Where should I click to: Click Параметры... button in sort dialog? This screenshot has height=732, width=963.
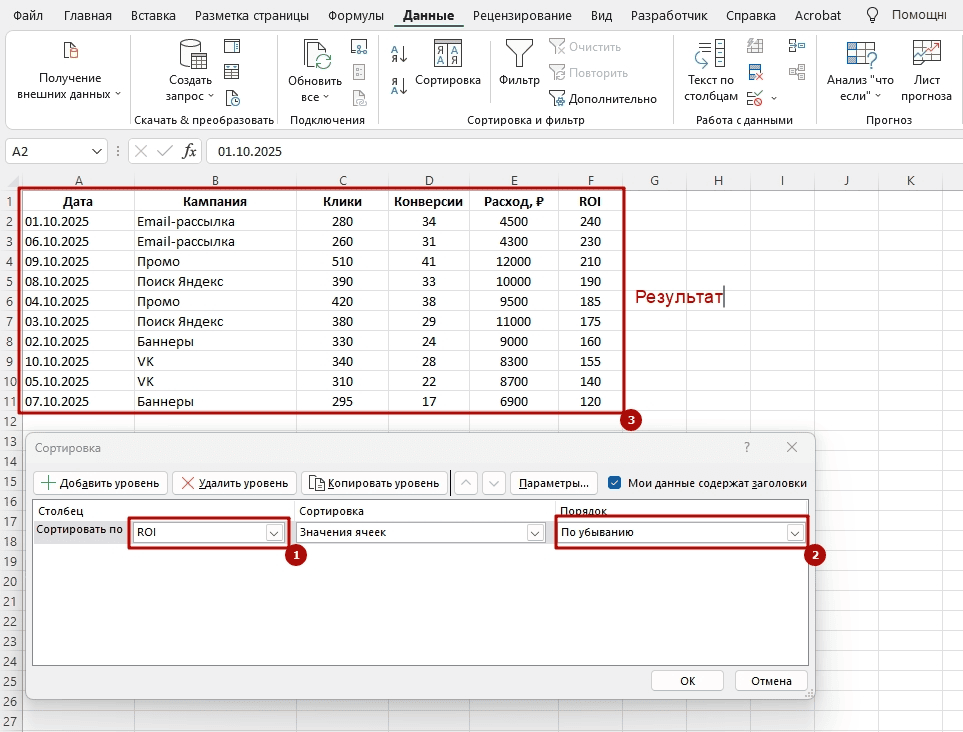554,483
